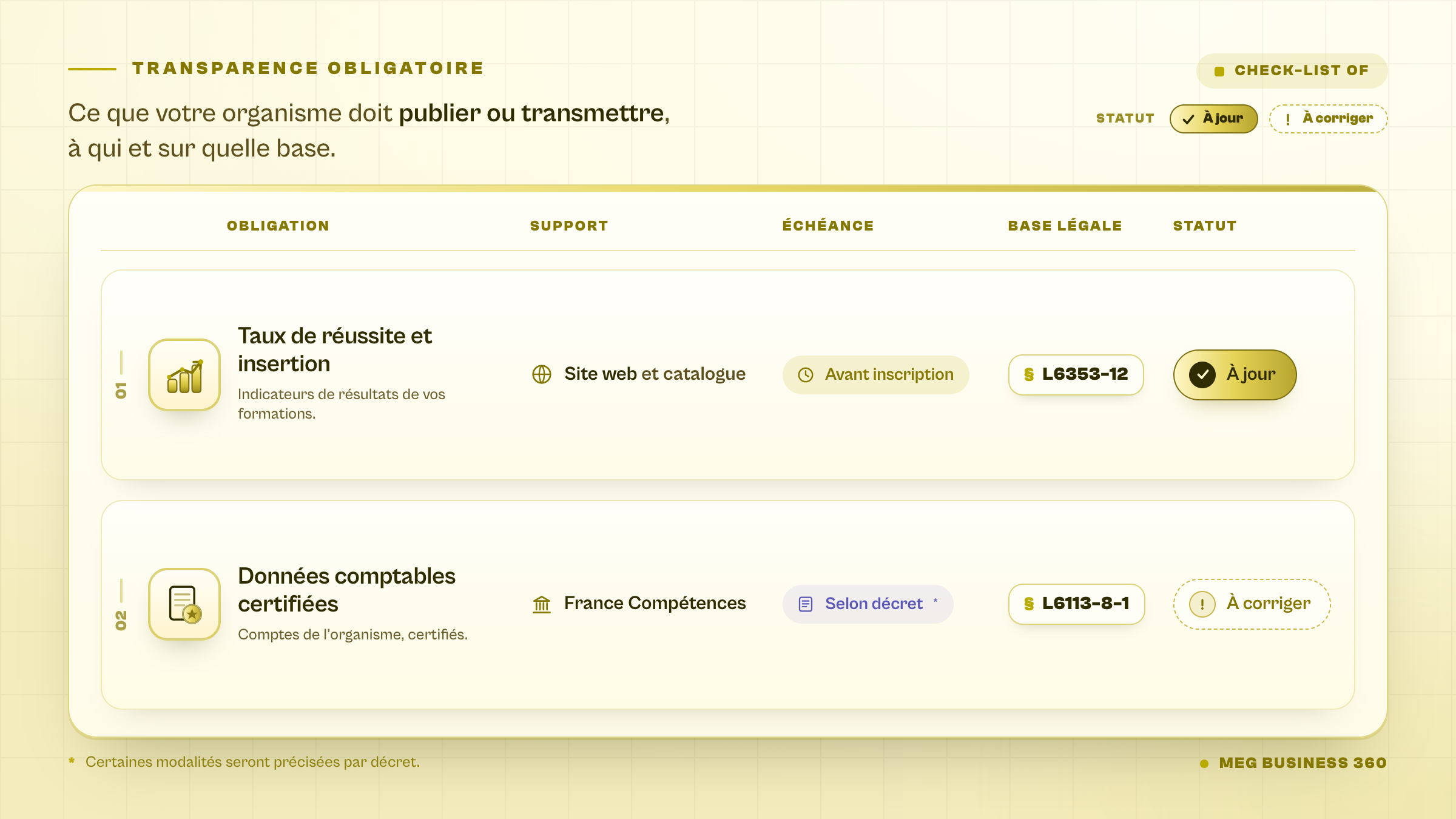
Task: Click the certified document icon for Données comptables
Action: point(184,604)
